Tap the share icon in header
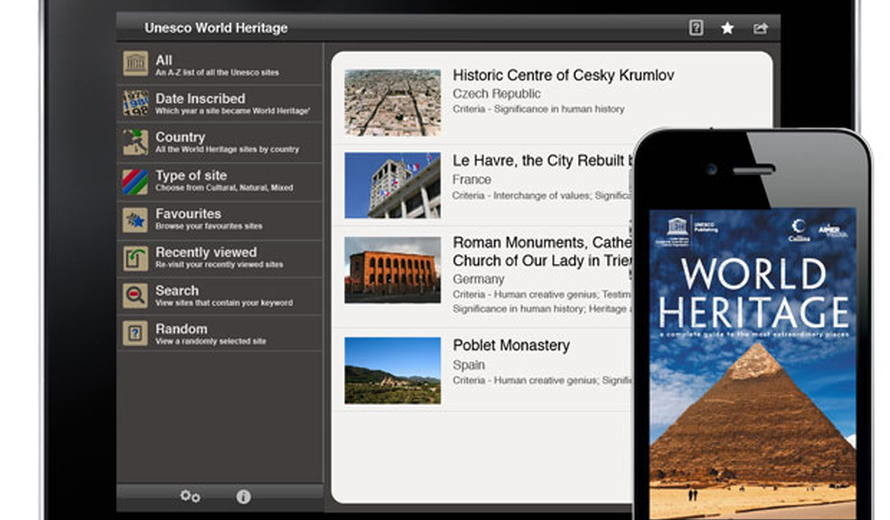This screenshot has width=890, height=520. [x=760, y=28]
